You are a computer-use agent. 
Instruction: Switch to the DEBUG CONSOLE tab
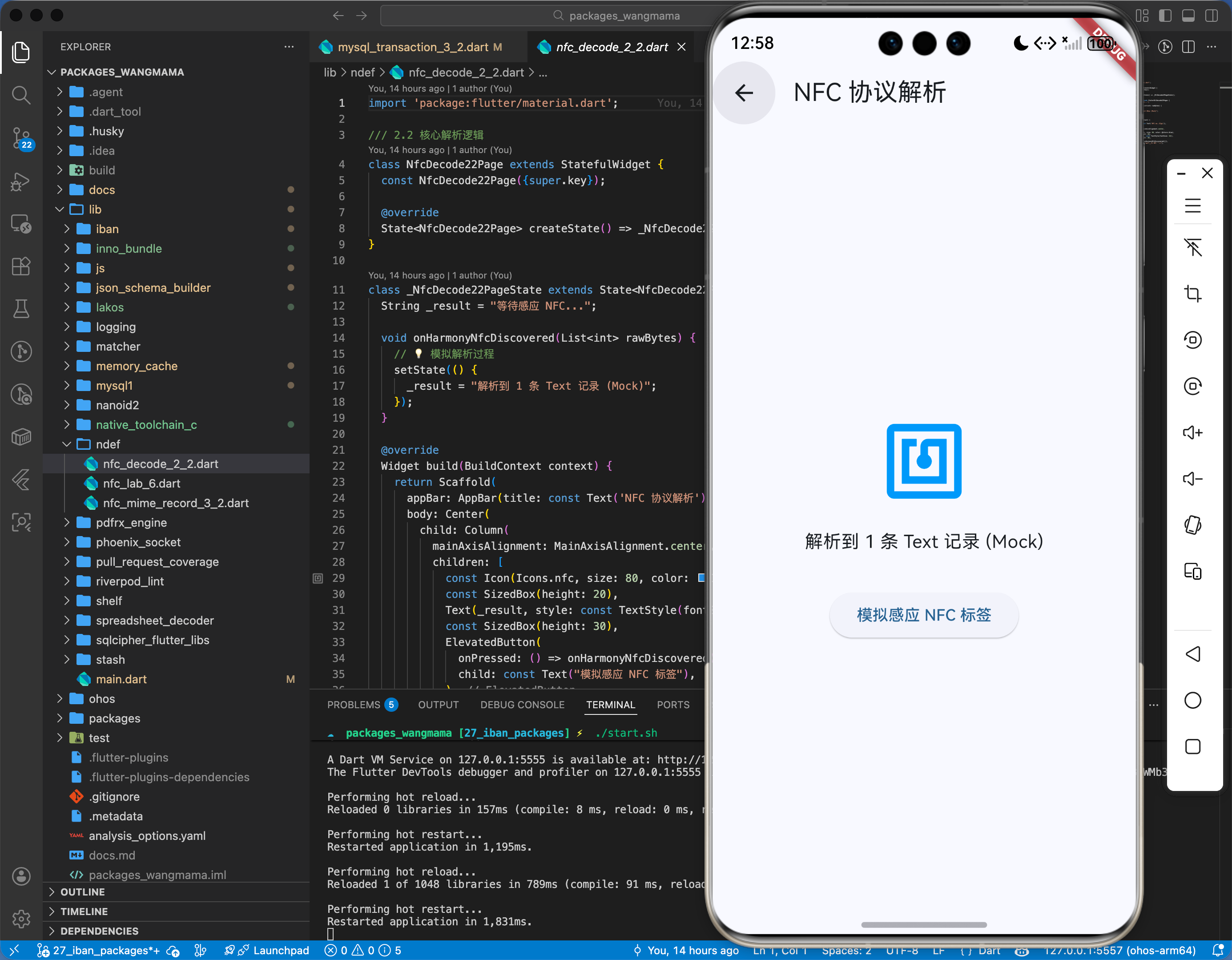[522, 704]
